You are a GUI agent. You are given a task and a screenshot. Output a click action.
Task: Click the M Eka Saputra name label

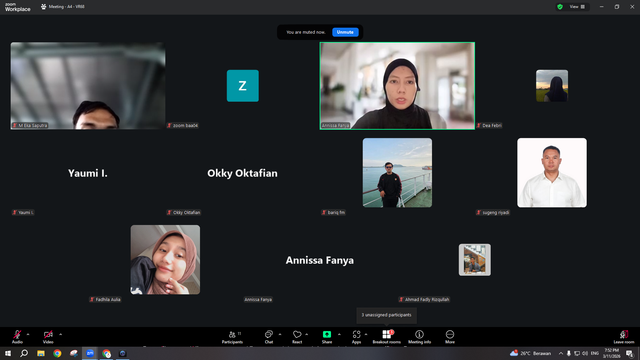click(30, 125)
